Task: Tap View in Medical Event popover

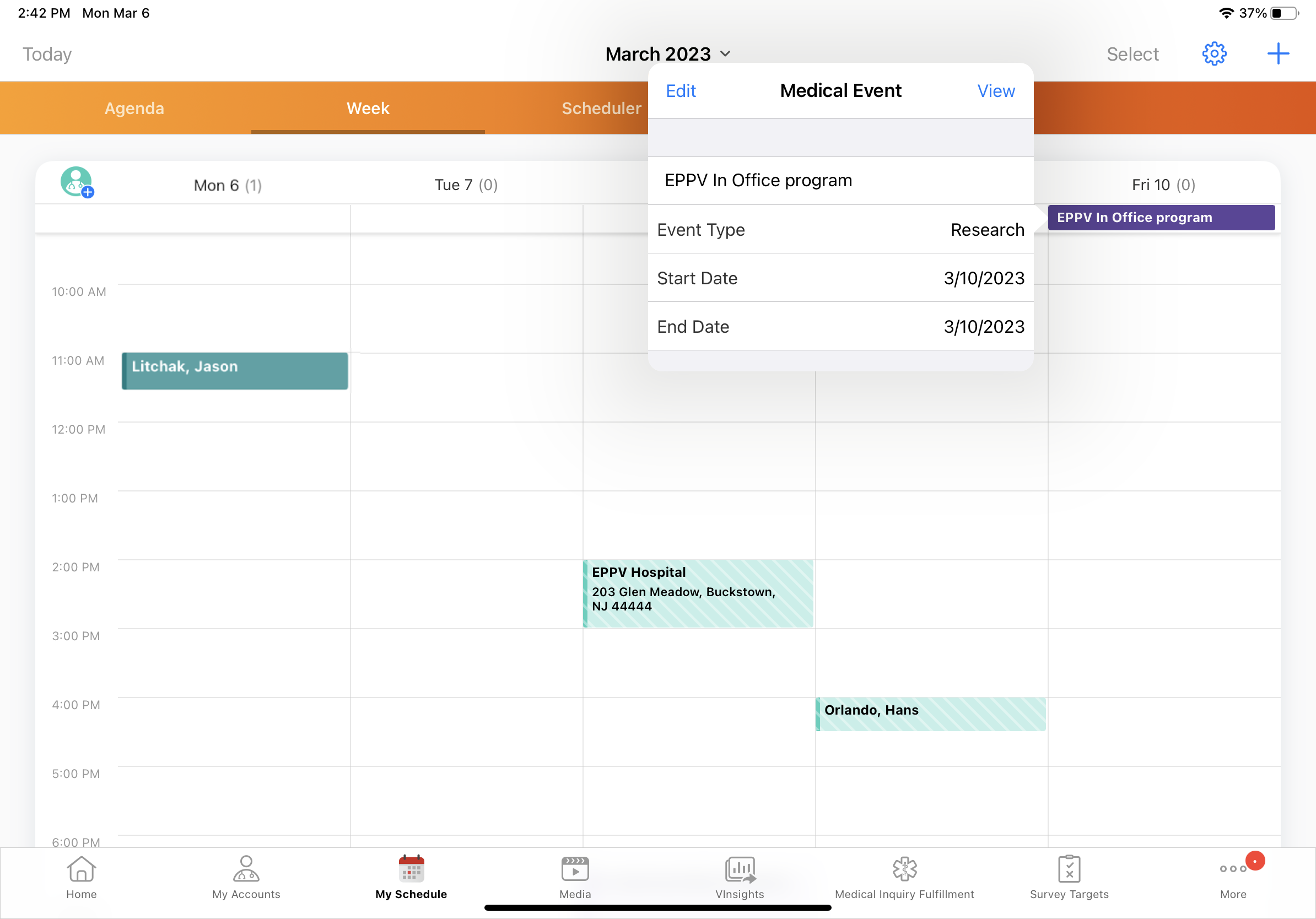Action: 996,90
